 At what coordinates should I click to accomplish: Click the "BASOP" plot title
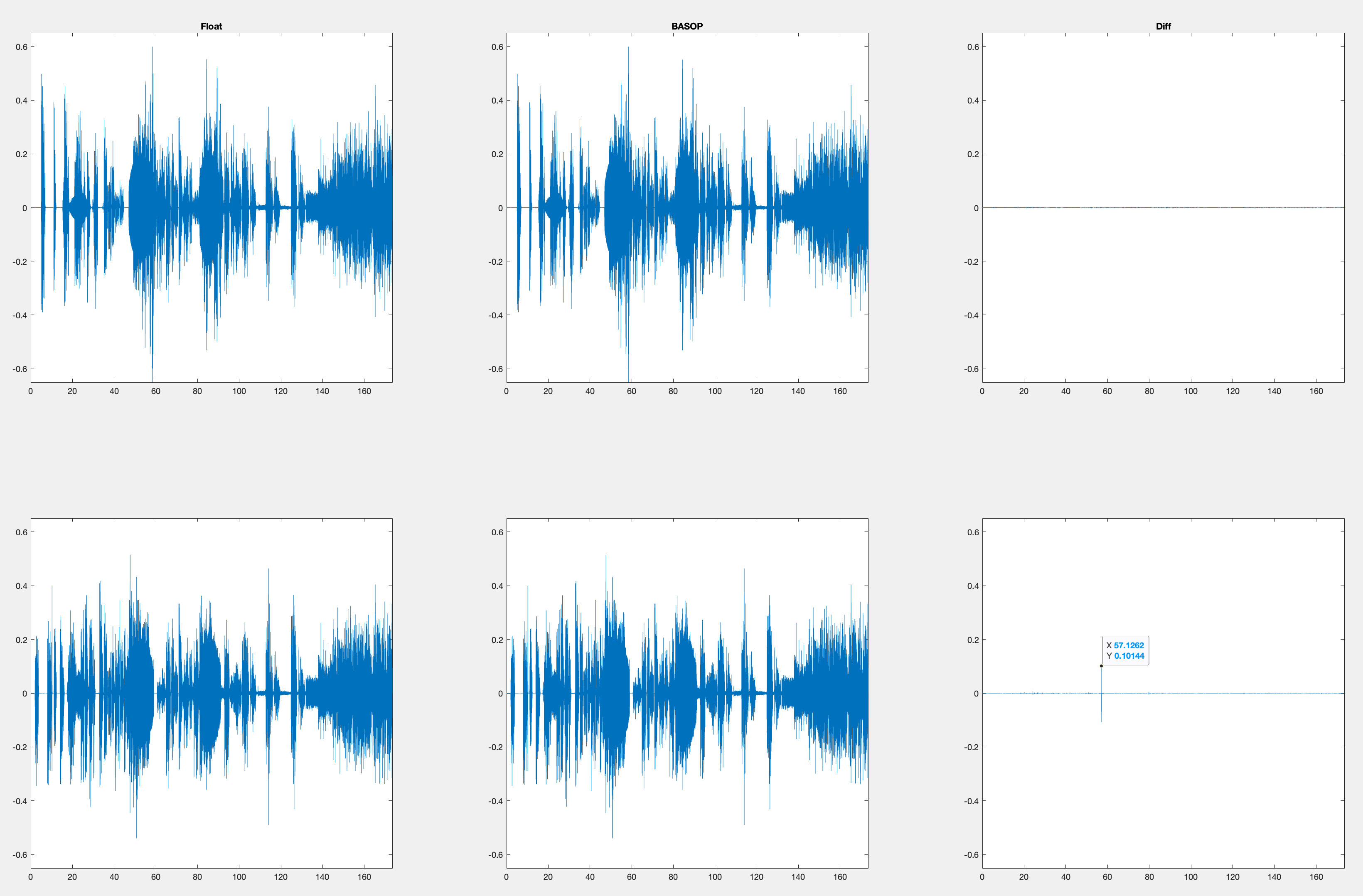tap(686, 26)
